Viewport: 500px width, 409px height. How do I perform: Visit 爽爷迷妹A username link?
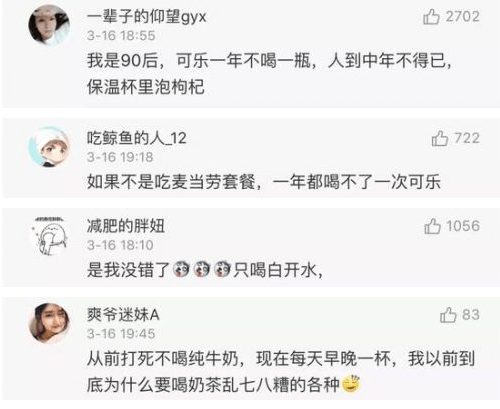(x=123, y=314)
